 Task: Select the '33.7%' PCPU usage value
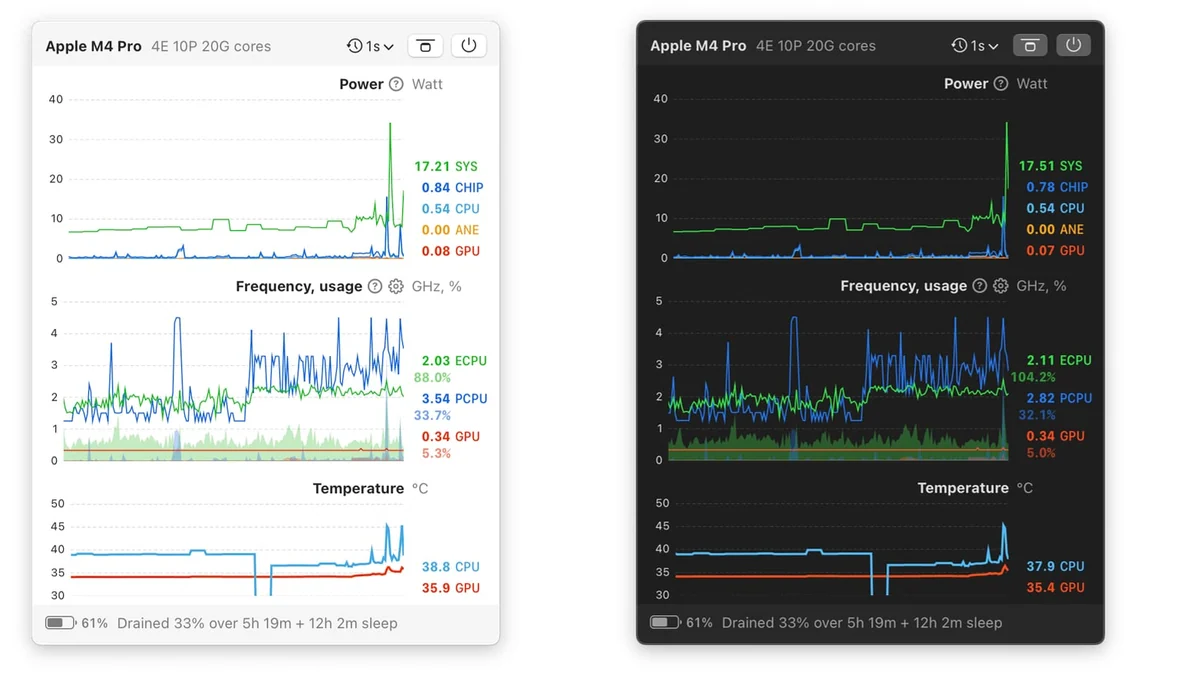coord(432,415)
